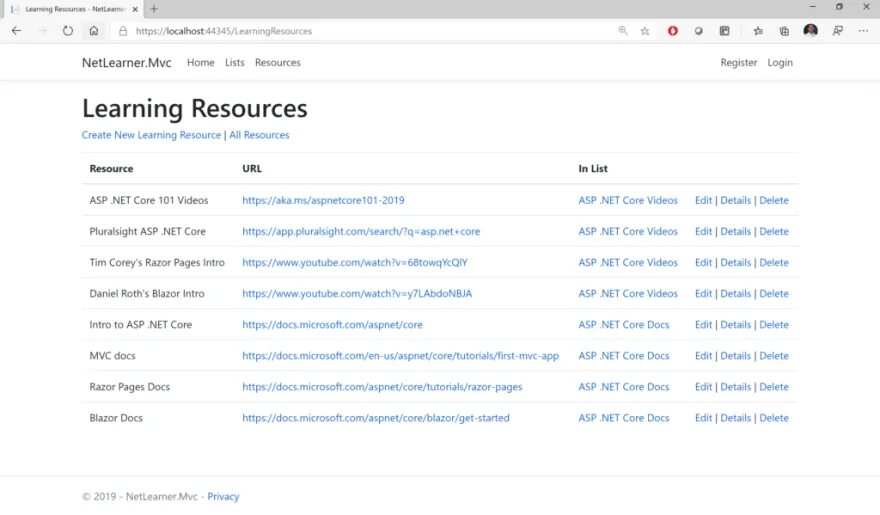This screenshot has width=880, height=515.
Task: Click the zoom magnifier icon in address bar
Action: pos(623,31)
